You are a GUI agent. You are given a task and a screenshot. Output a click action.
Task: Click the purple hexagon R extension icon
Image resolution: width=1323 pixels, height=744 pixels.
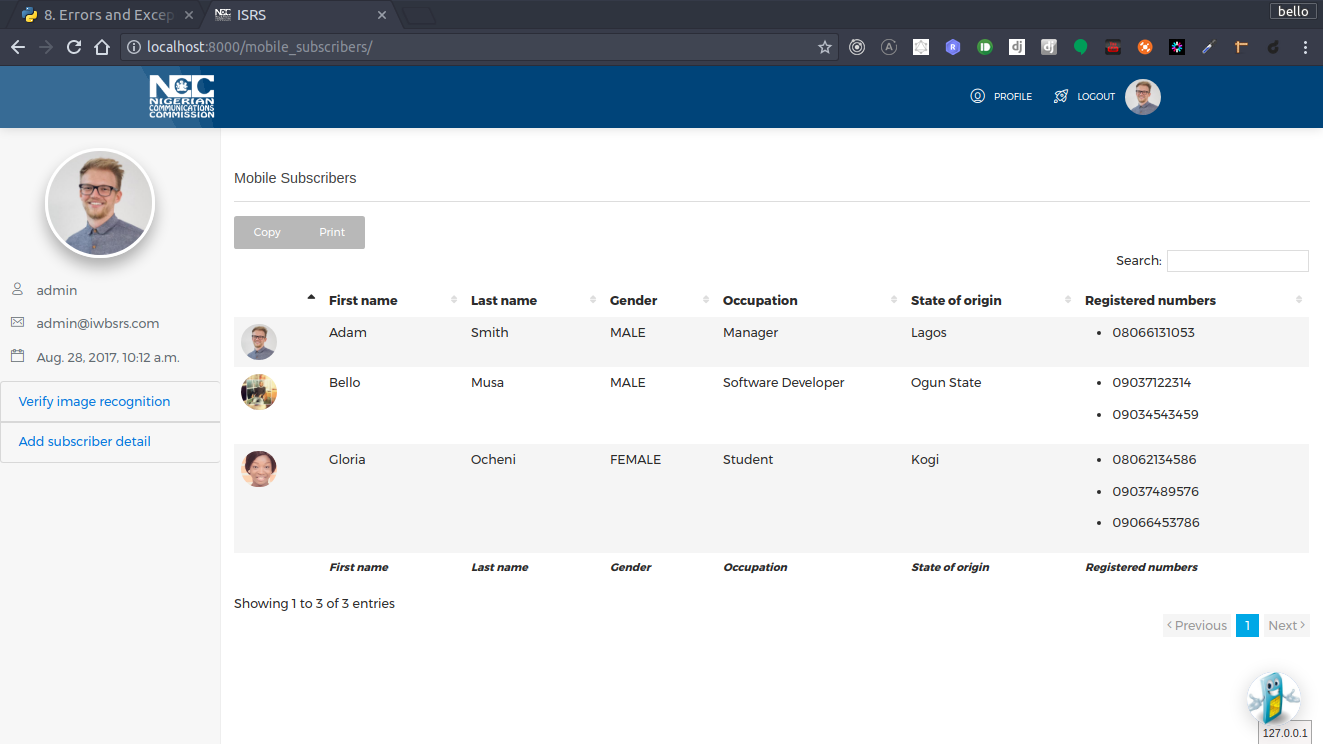click(953, 47)
